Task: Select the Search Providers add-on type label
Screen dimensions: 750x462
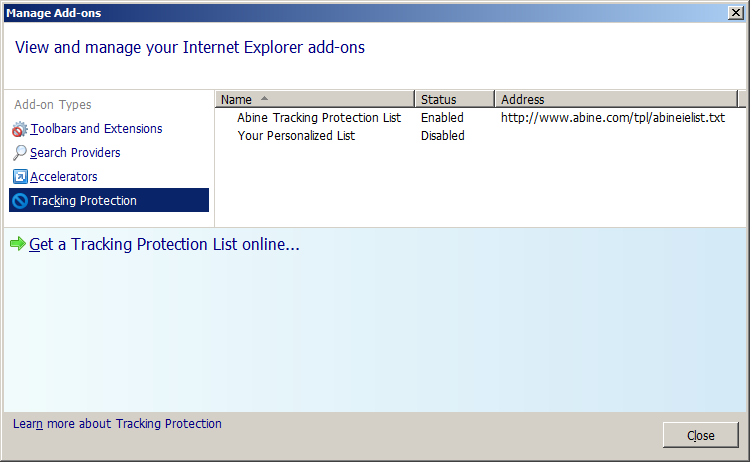Action: [75, 153]
